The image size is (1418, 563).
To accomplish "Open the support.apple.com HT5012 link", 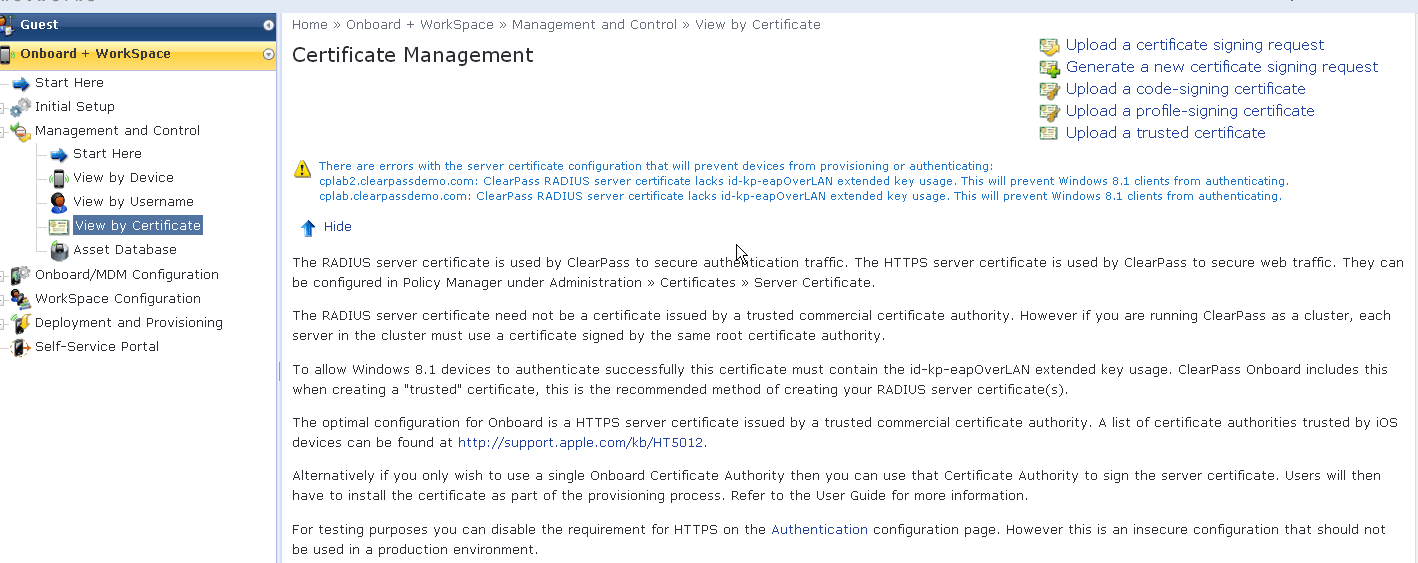I will point(582,442).
